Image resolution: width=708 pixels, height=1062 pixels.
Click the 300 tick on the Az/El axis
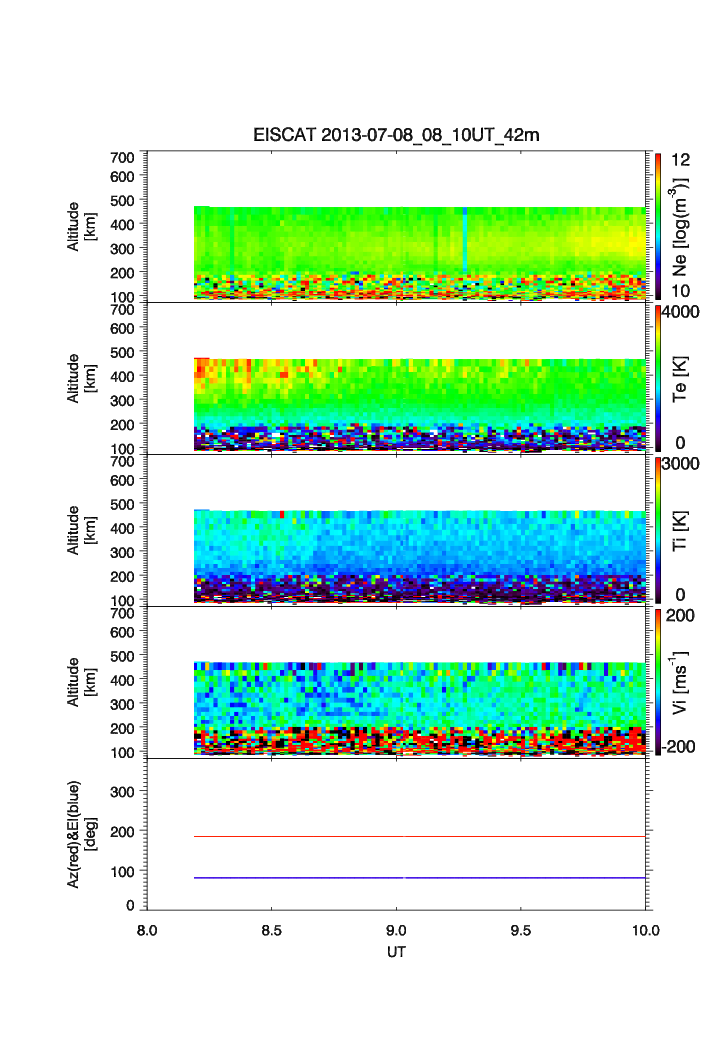pos(123,791)
